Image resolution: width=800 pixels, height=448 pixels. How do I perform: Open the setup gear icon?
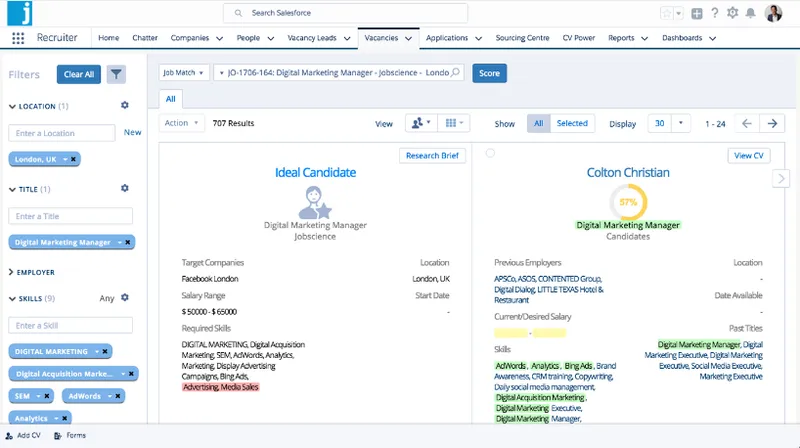pos(733,13)
